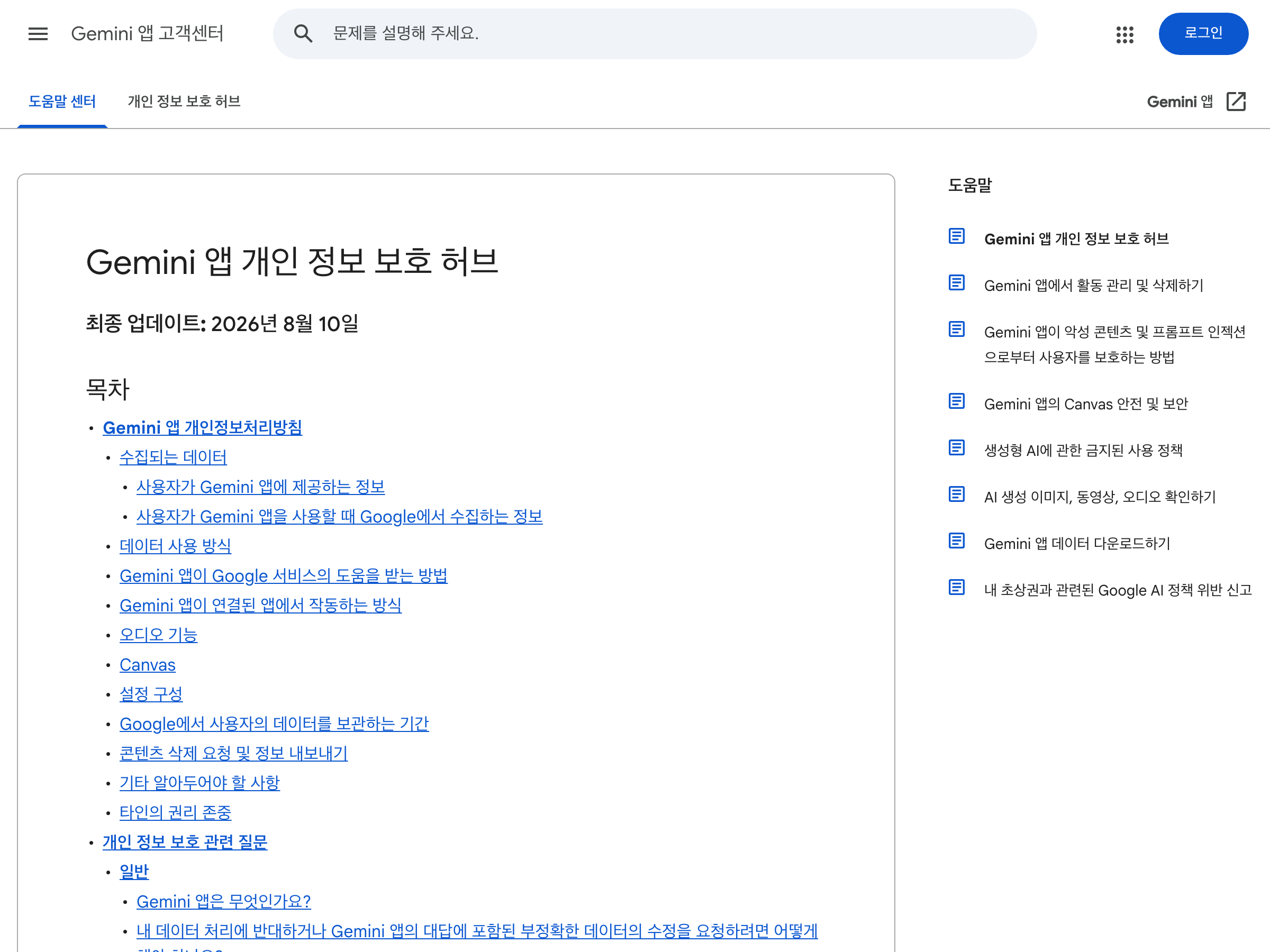The width and height of the screenshot is (1270, 952).
Task: Open Gemini 앱은 무엇인가요? question link
Action: click(223, 902)
